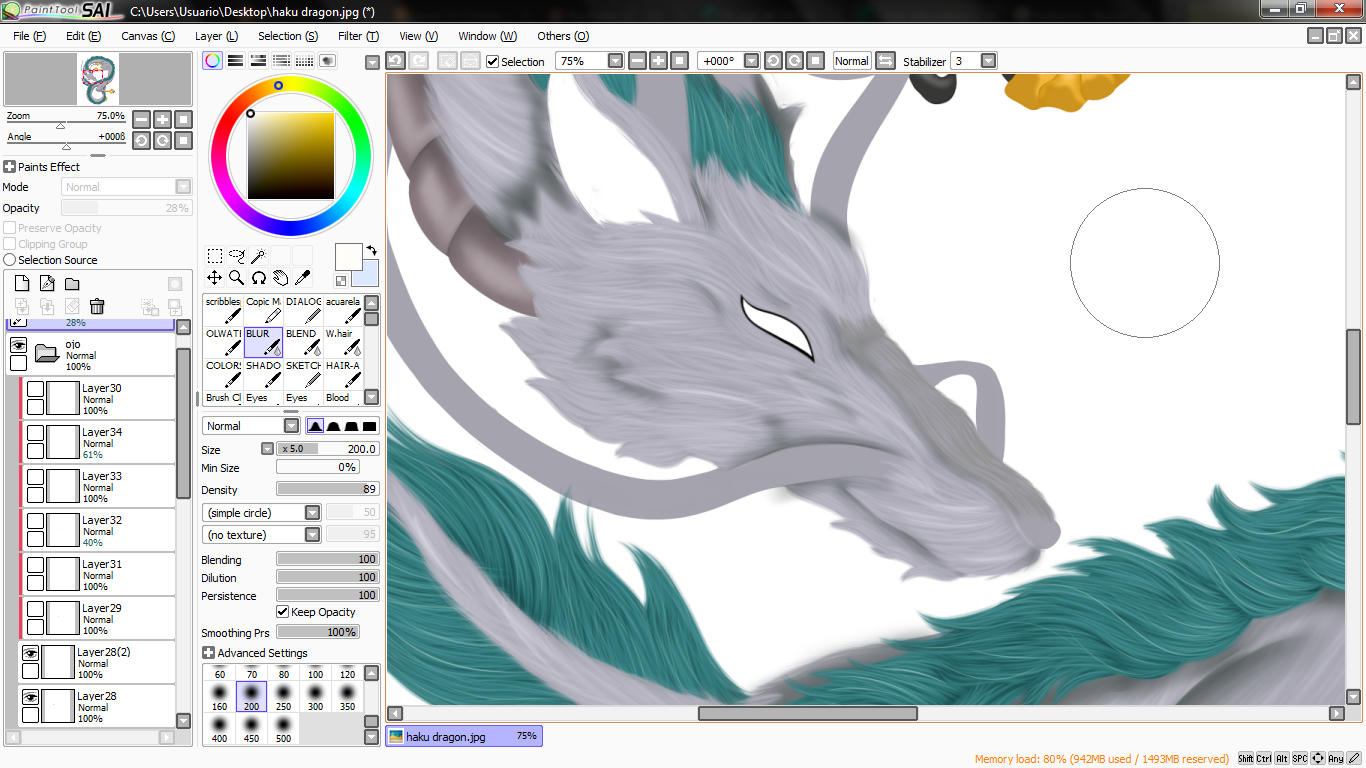The height and width of the screenshot is (768, 1366).
Task: Select the Magic Wand tool
Action: (258, 256)
